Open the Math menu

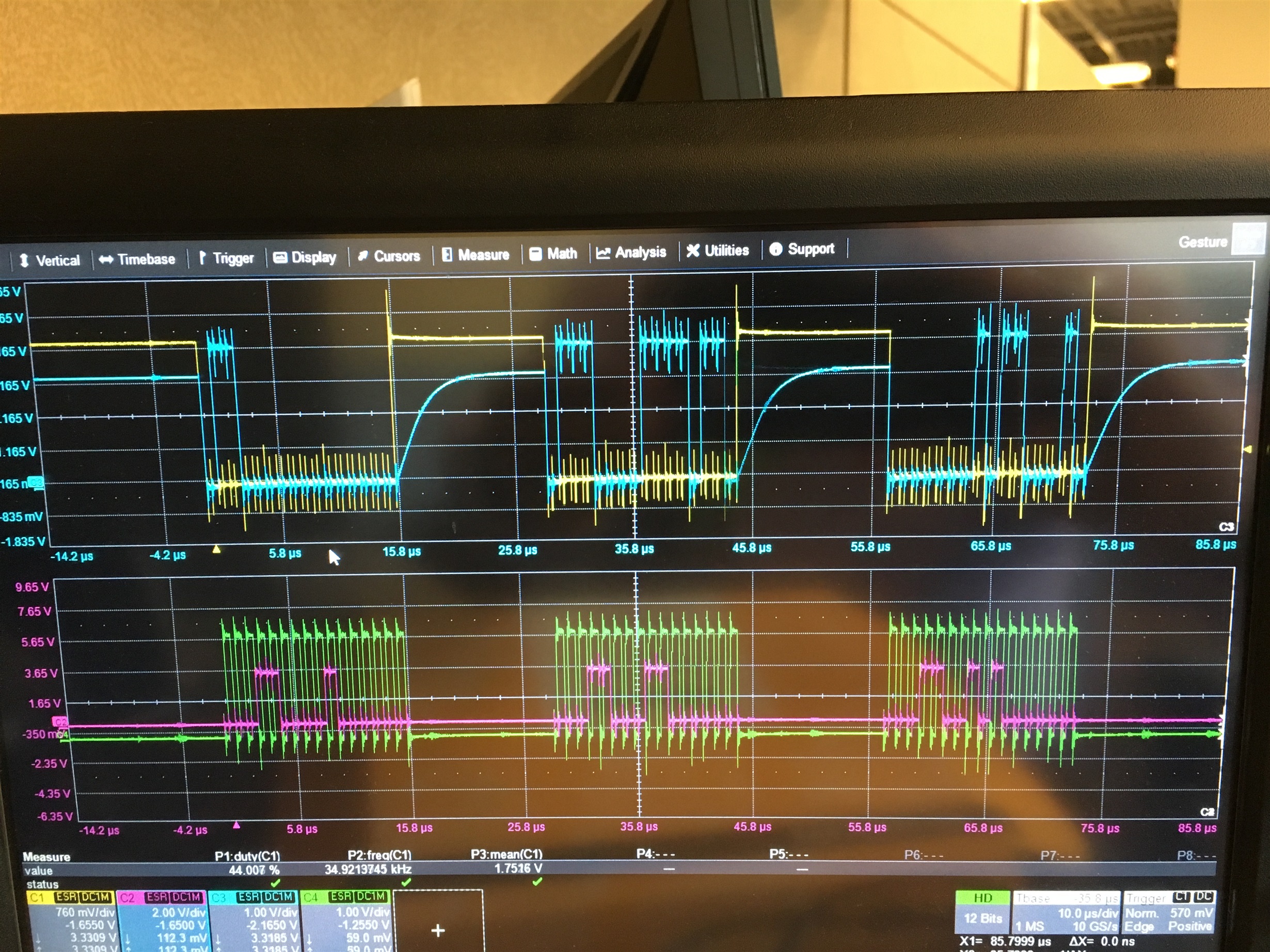click(x=553, y=254)
